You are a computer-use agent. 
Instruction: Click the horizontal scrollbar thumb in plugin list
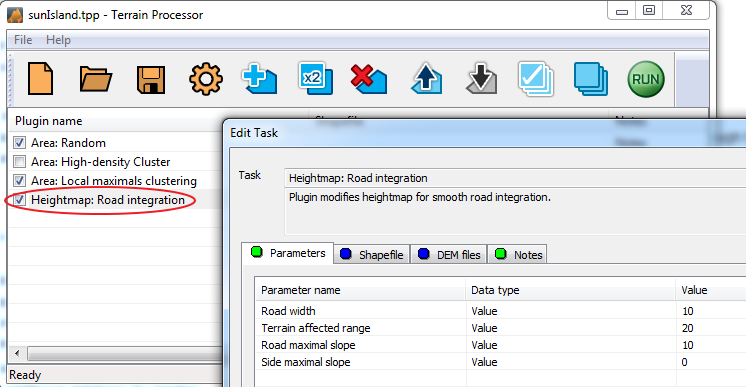click(125, 353)
